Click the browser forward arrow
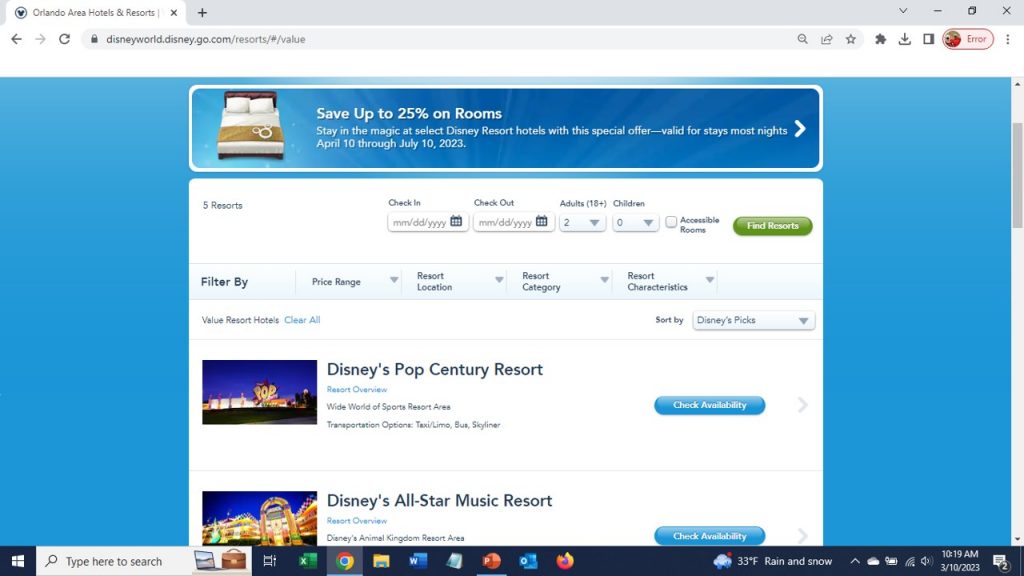The height and width of the screenshot is (576, 1024). tap(40, 39)
